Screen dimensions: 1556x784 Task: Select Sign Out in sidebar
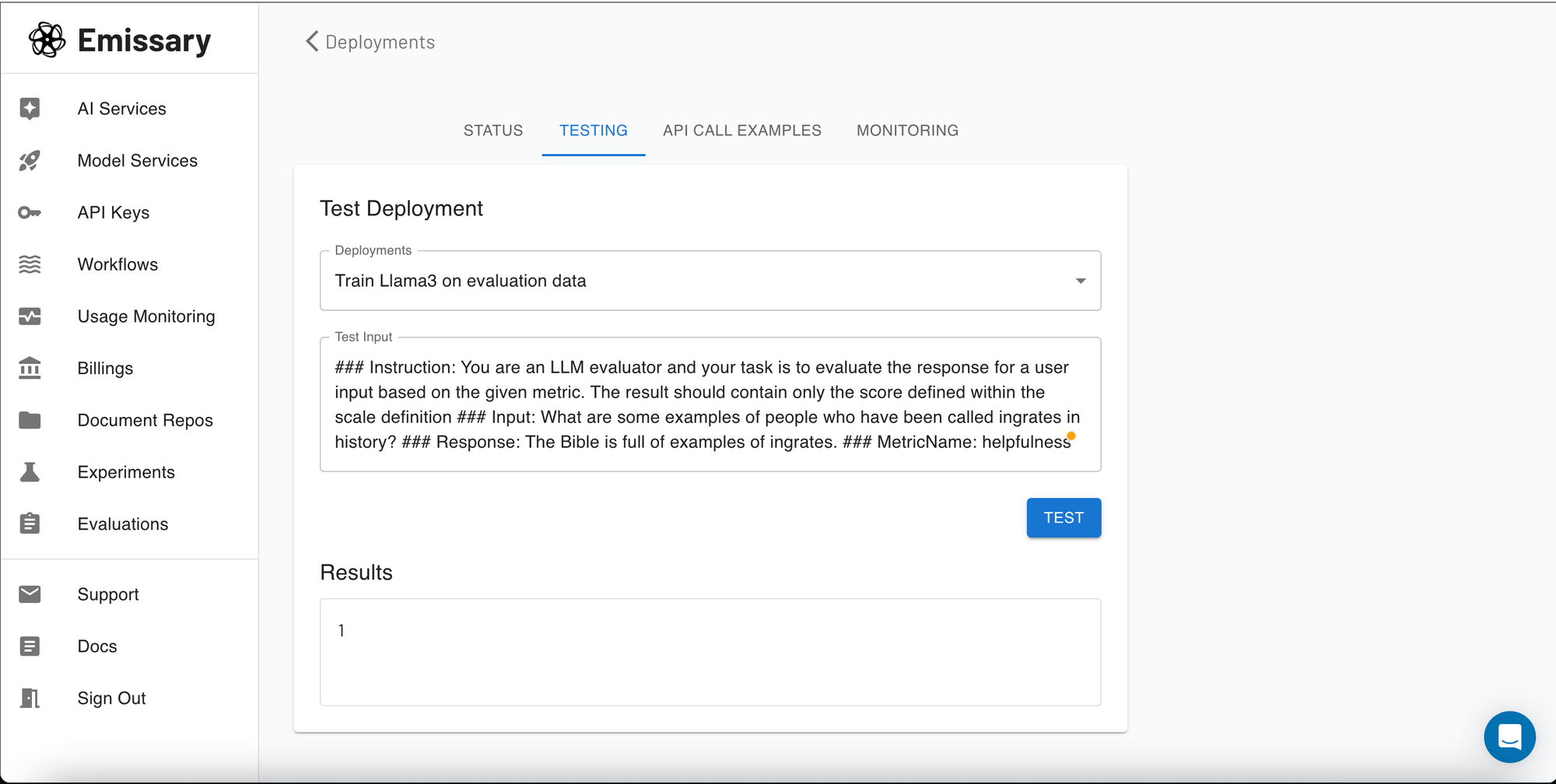click(x=130, y=698)
